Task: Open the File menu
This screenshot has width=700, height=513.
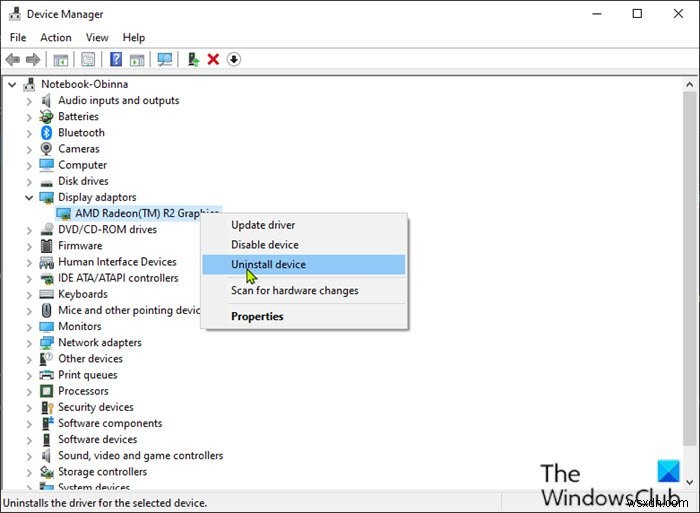Action: [18, 38]
